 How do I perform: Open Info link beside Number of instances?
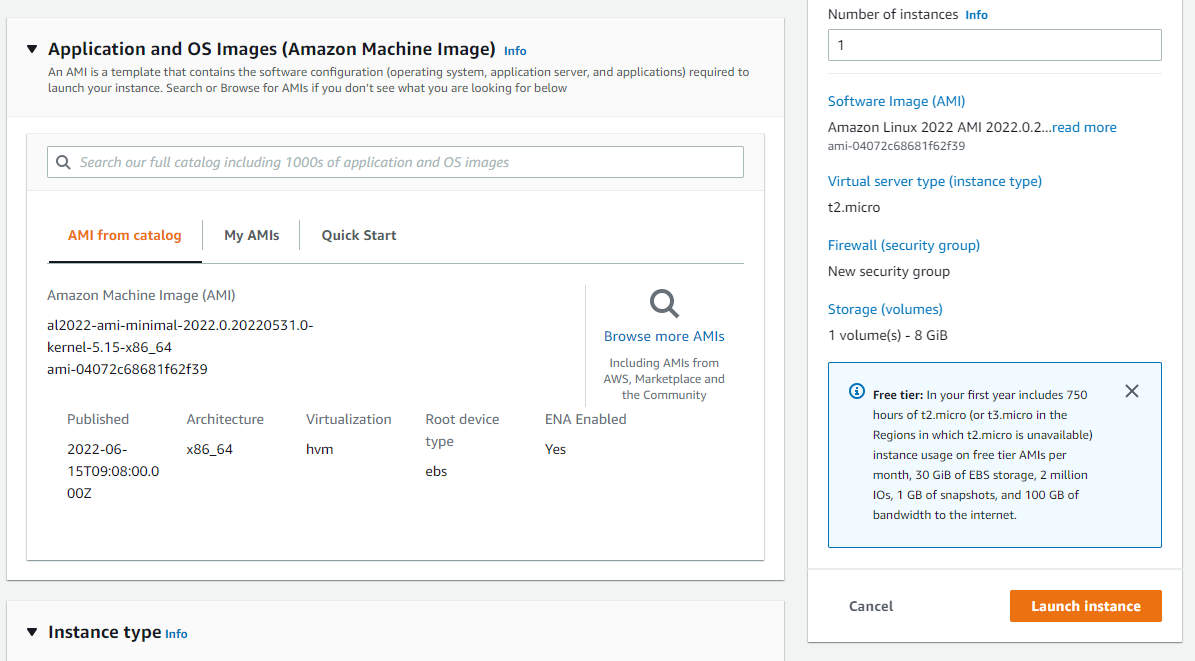976,15
